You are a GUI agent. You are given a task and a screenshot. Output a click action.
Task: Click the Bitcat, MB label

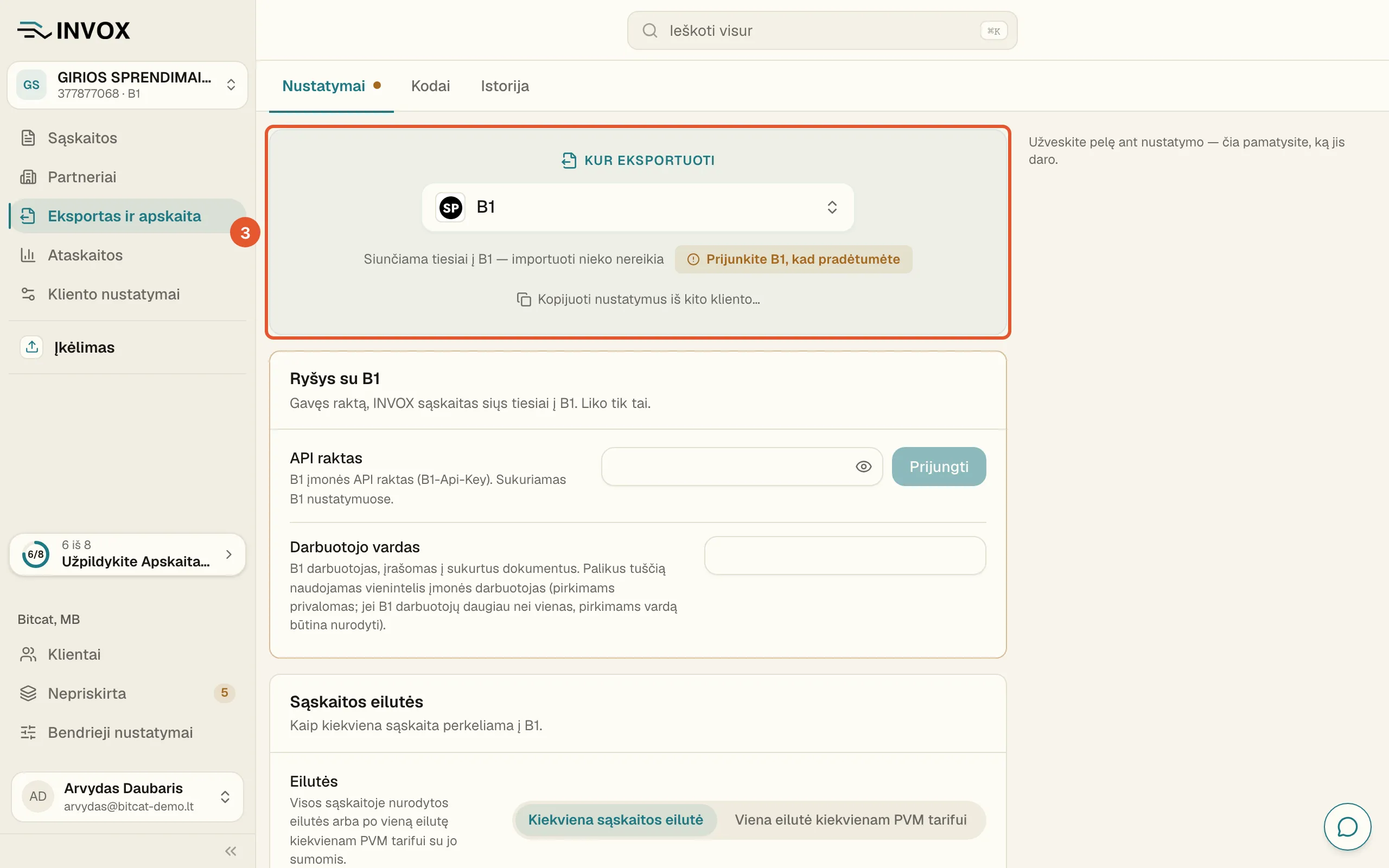(49, 620)
